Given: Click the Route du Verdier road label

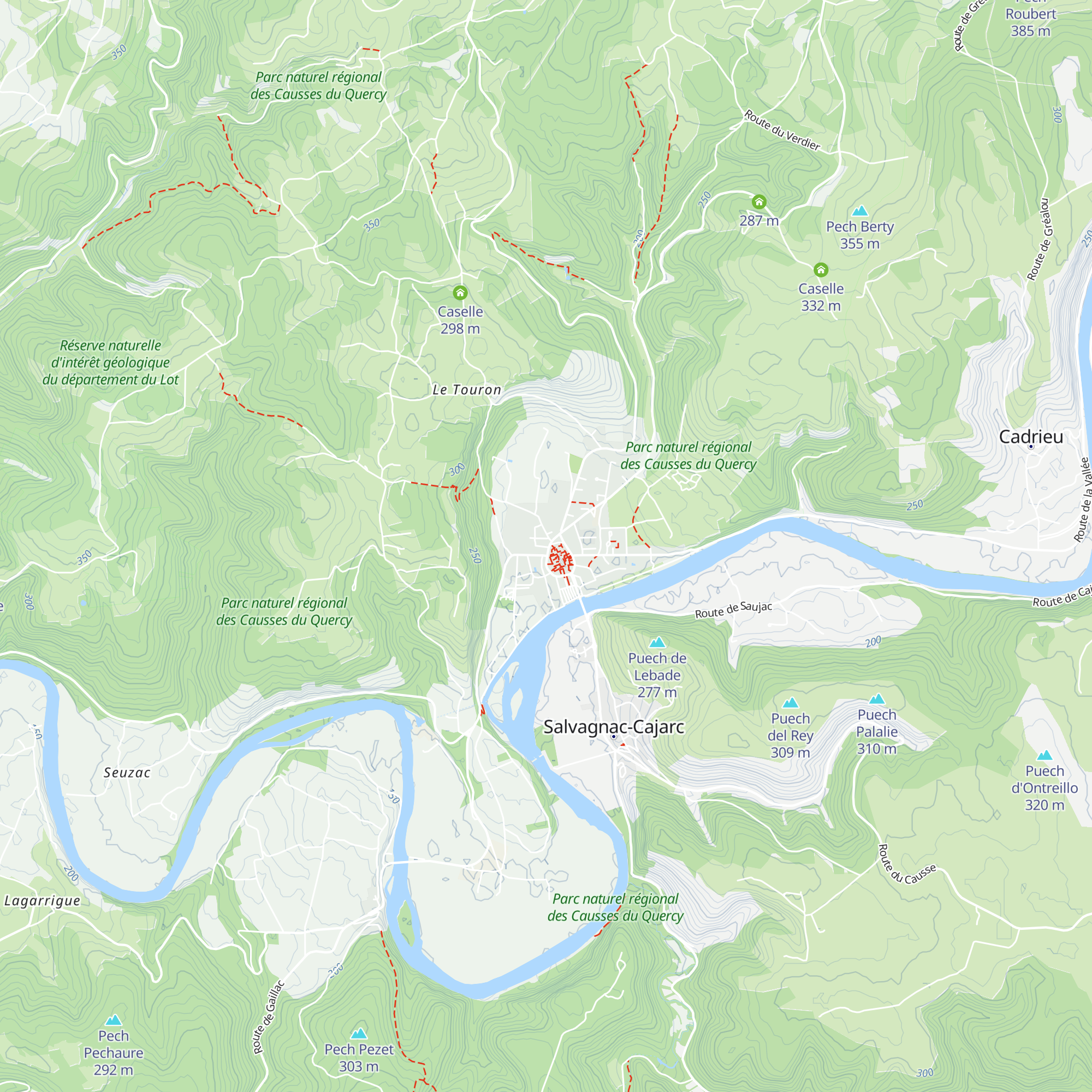Looking at the screenshot, I should [x=782, y=130].
